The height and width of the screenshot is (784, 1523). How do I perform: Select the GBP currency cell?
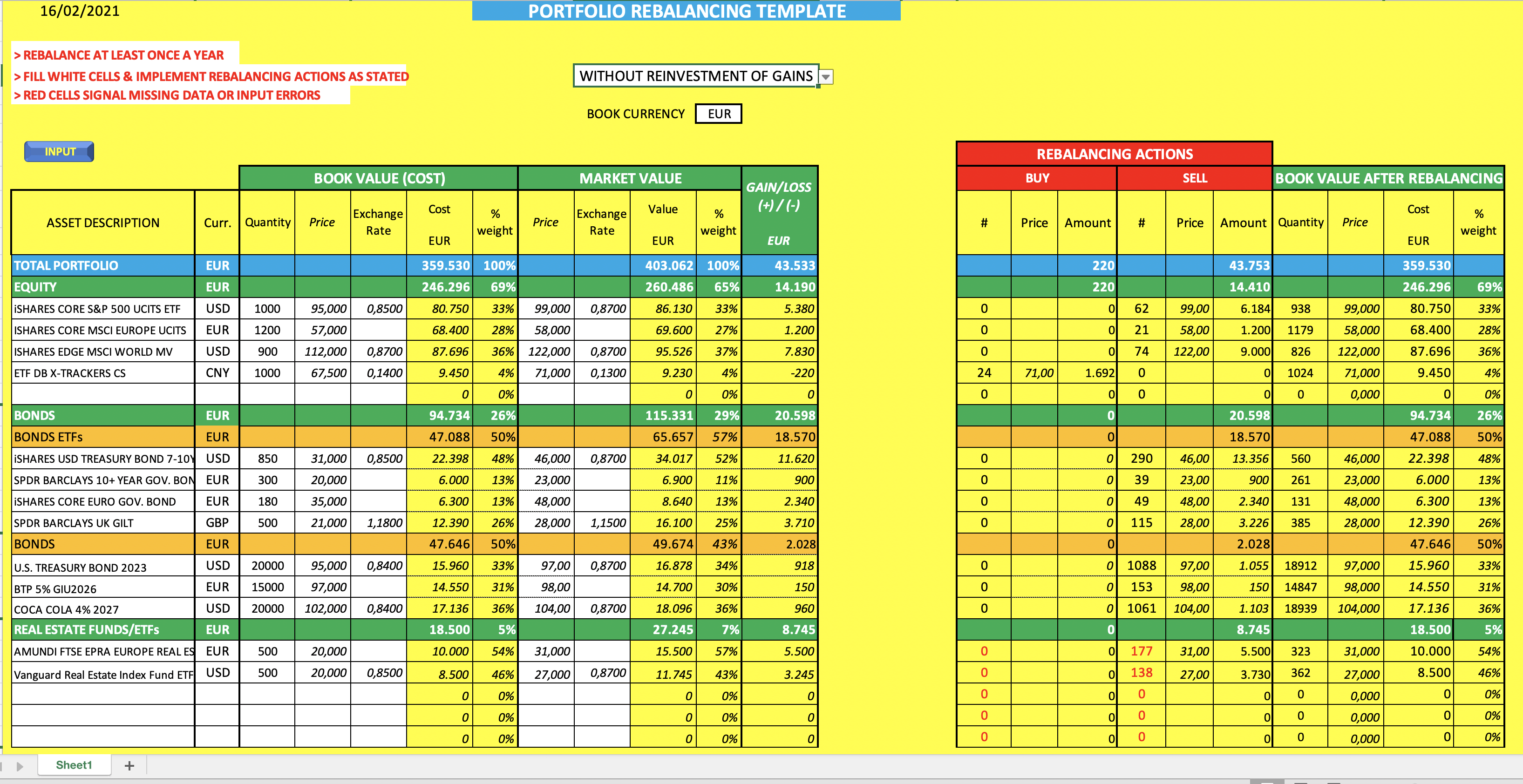click(x=217, y=523)
